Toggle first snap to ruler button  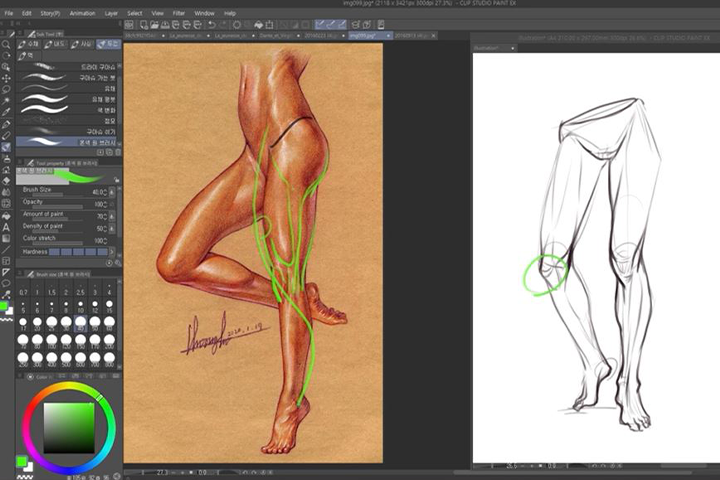click(321, 25)
